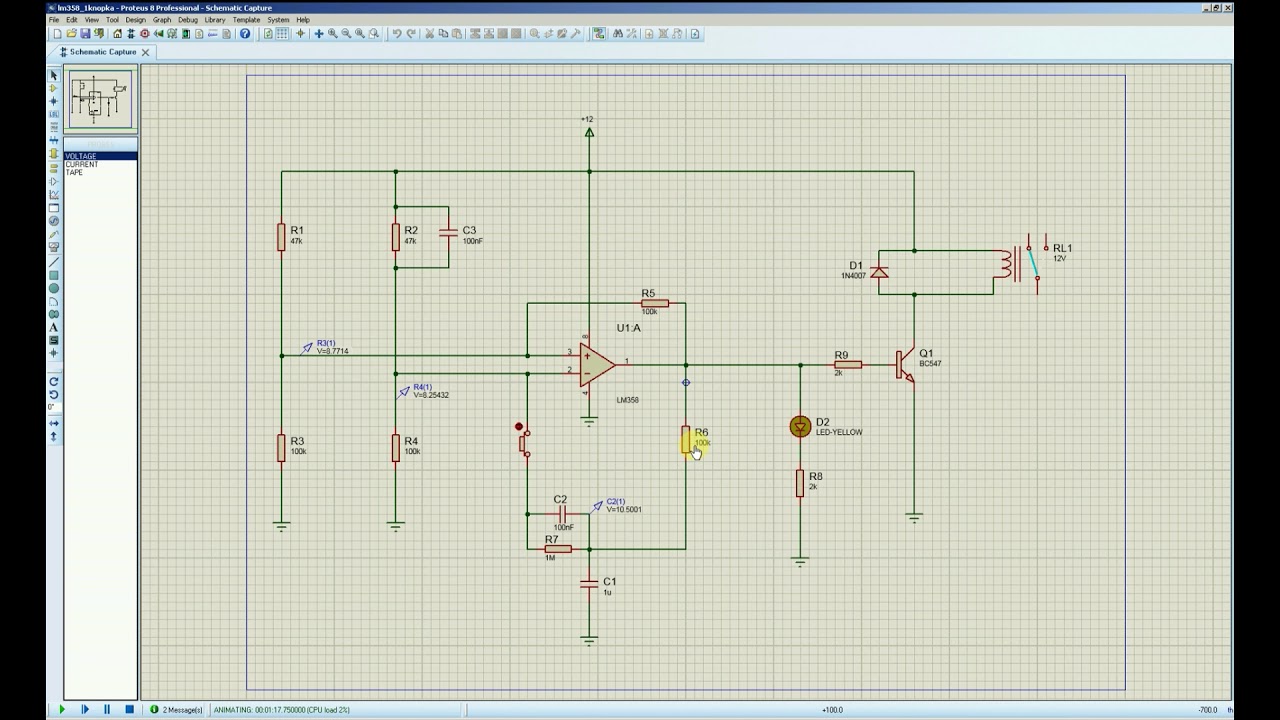Open the File menu
The image size is (1280, 720).
point(55,19)
